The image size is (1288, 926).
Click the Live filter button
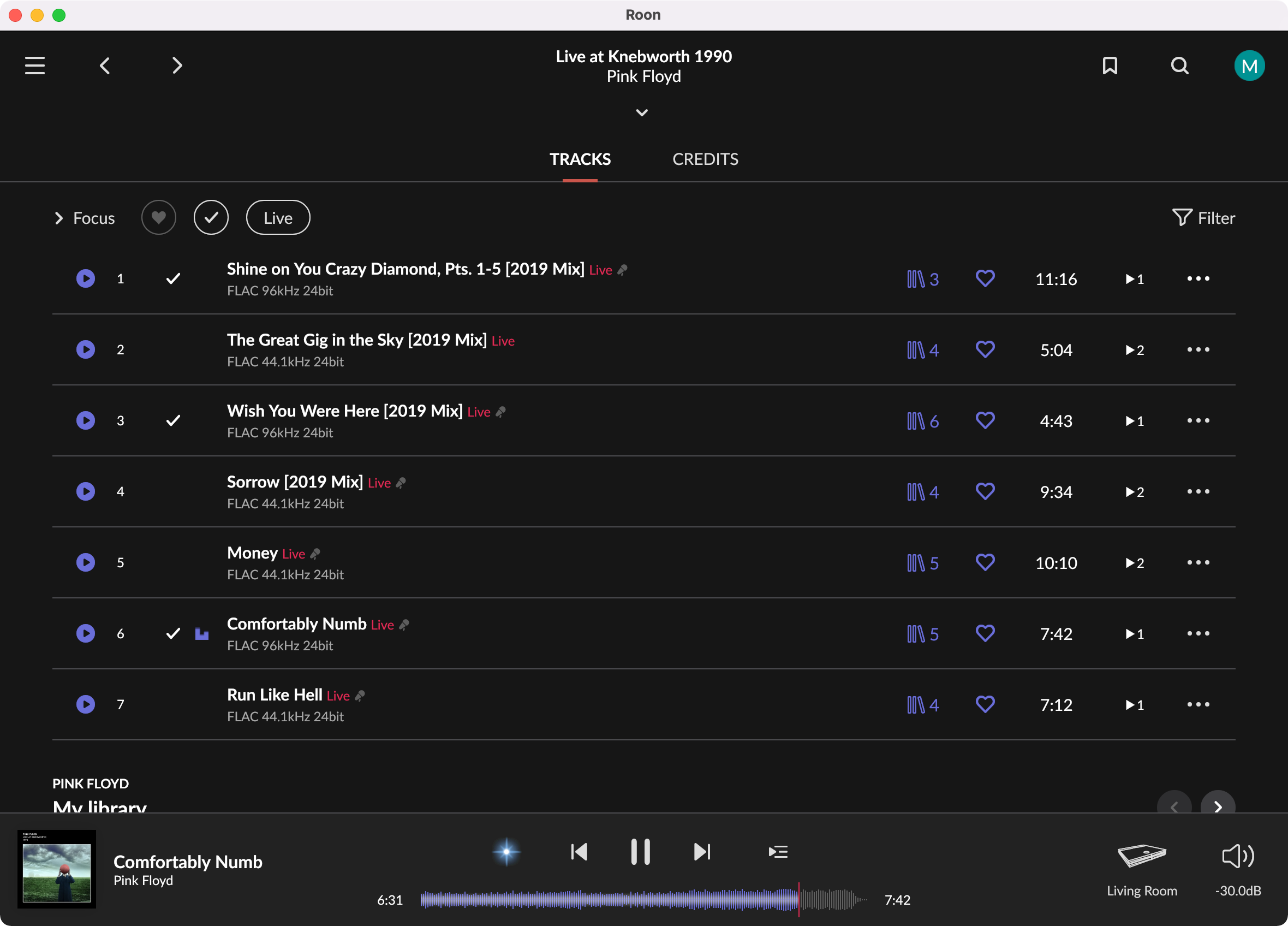[278, 218]
